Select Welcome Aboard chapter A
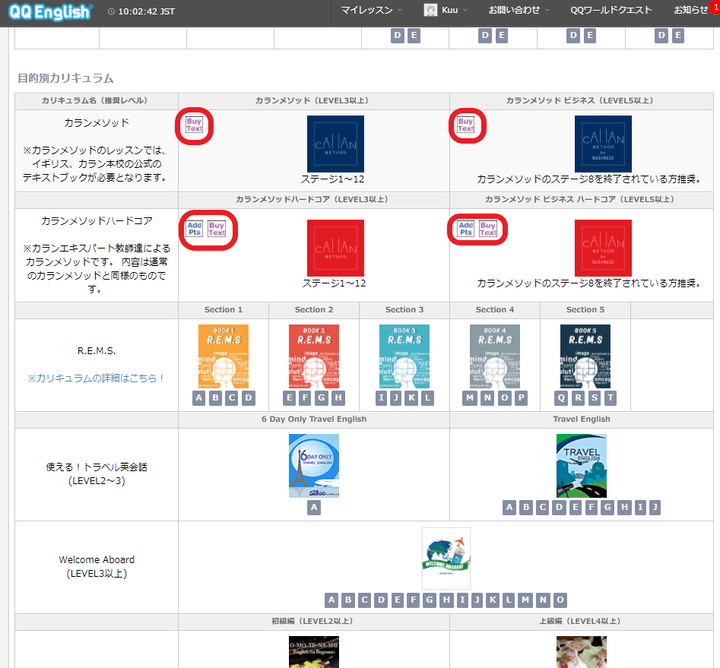 pos(332,600)
